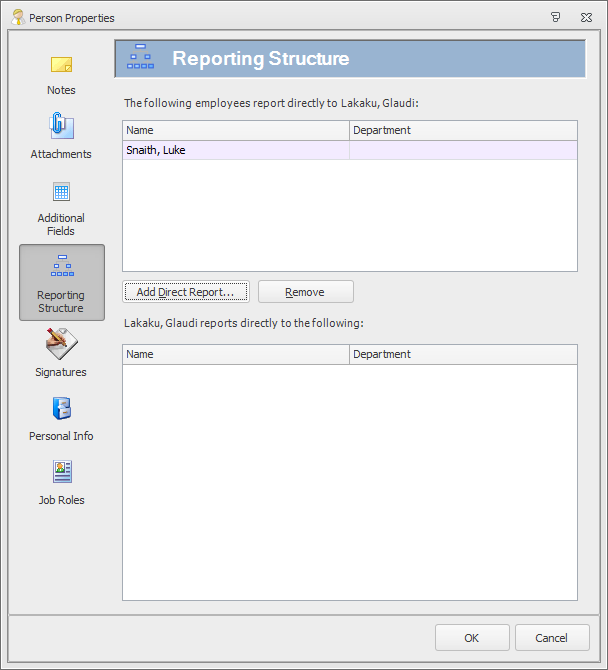Click the Attachments label in sidebar

coord(61,154)
